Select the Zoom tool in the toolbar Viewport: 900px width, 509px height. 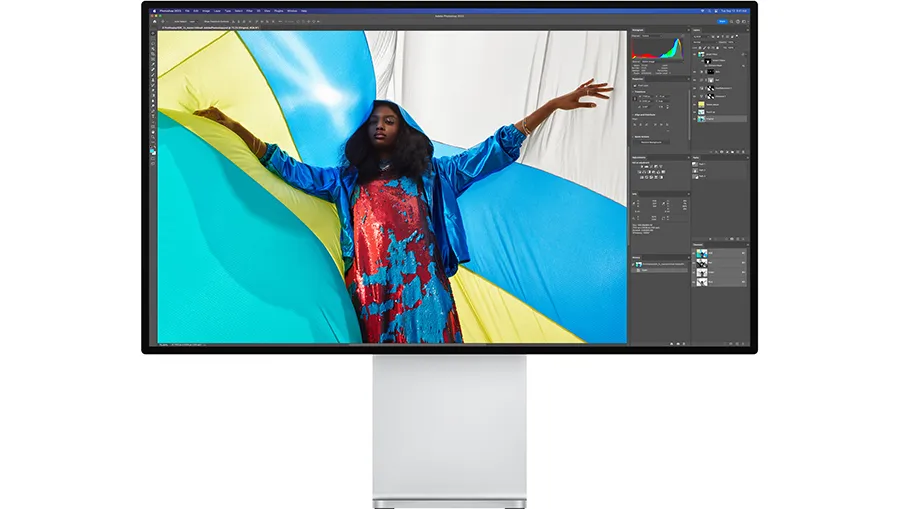[153, 139]
